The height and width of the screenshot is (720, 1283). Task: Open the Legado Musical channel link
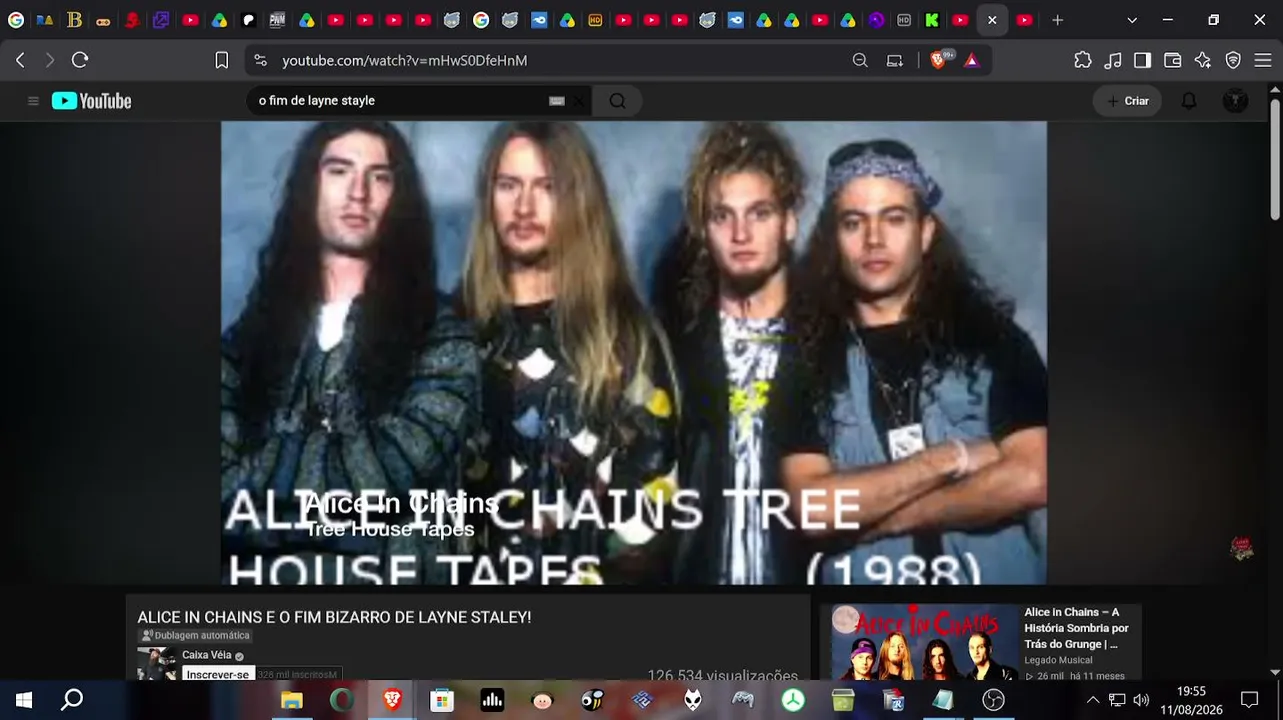point(1058,660)
